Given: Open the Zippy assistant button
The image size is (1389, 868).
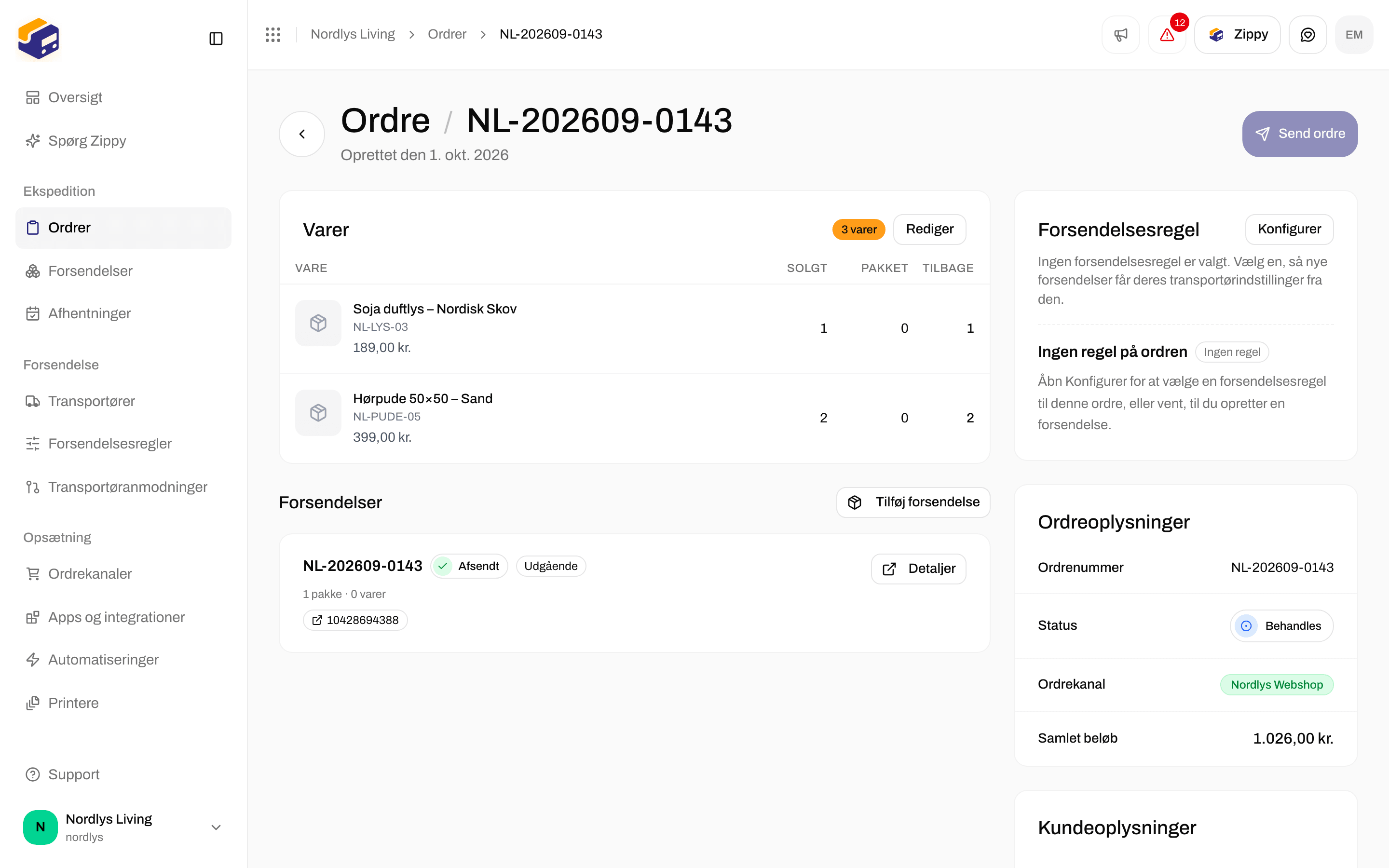Looking at the screenshot, I should click(1238, 34).
